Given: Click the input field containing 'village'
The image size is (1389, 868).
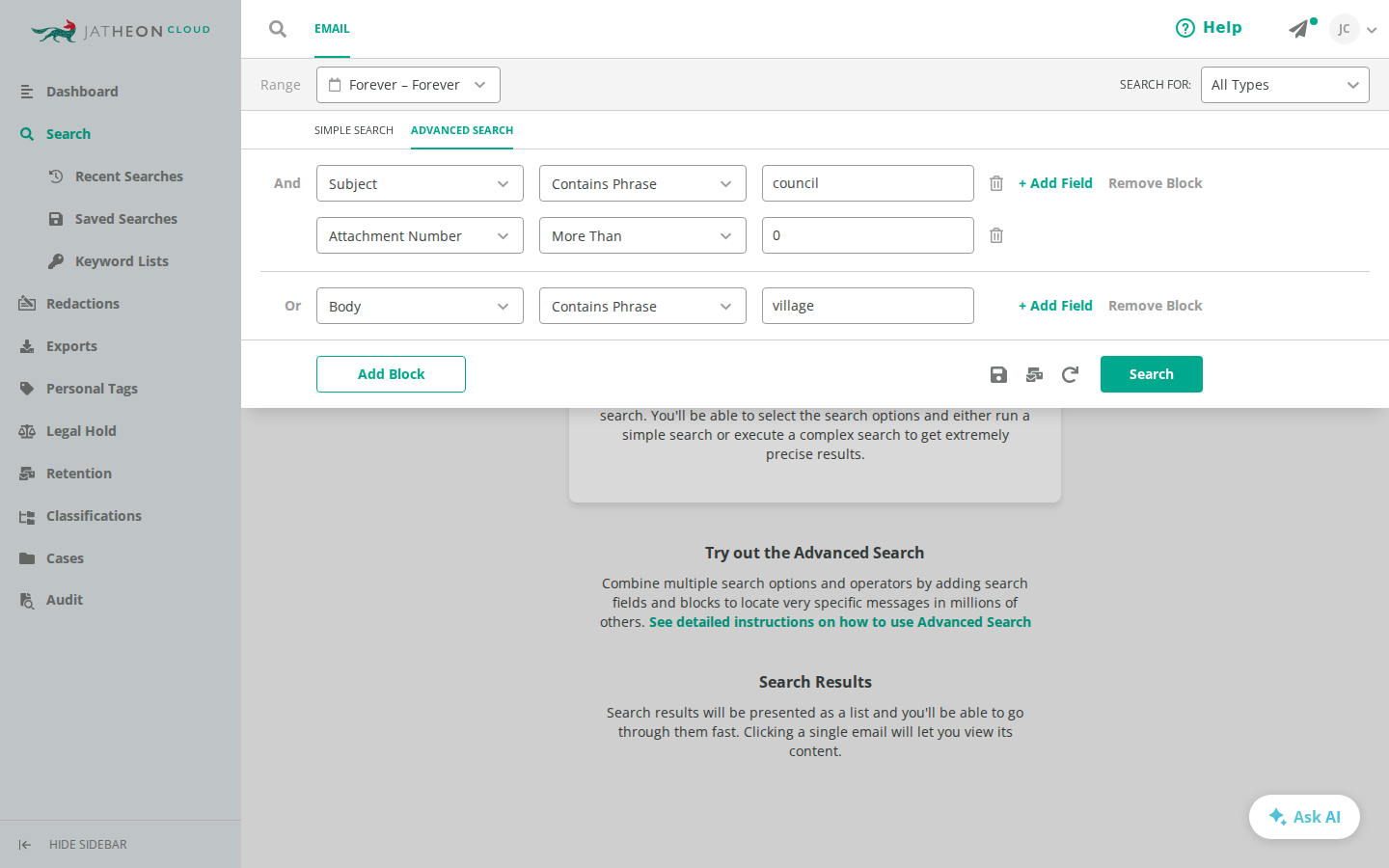Looking at the screenshot, I should [x=868, y=306].
